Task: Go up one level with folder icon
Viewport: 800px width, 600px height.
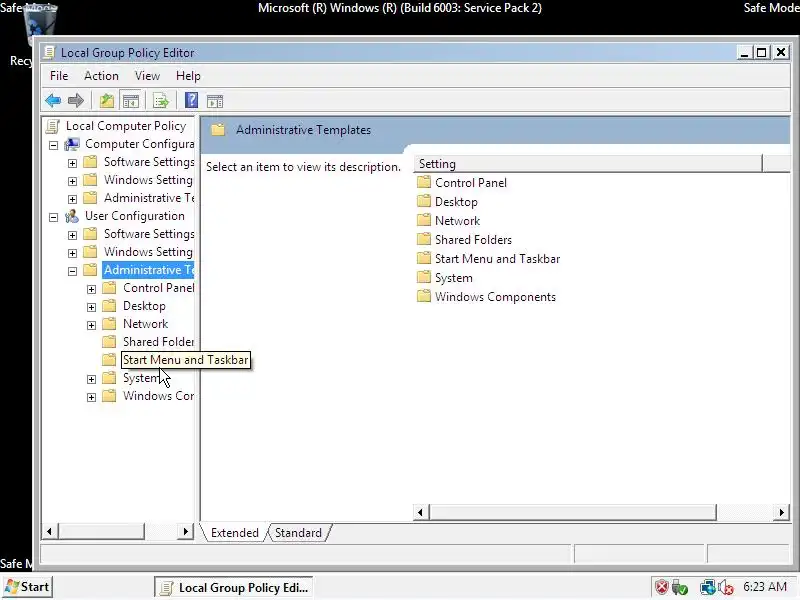Action: tap(107, 101)
